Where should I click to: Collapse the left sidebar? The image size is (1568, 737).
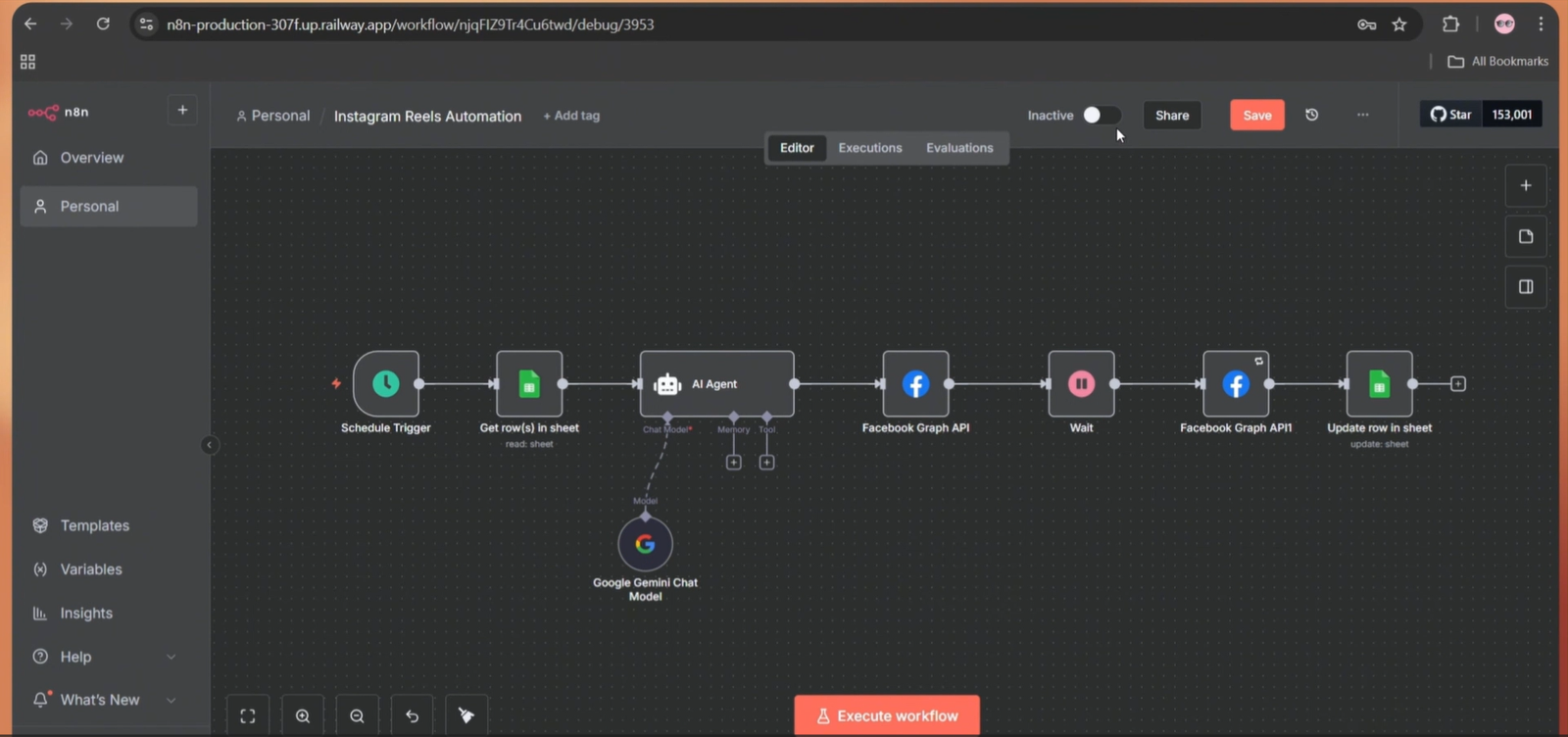click(x=209, y=445)
